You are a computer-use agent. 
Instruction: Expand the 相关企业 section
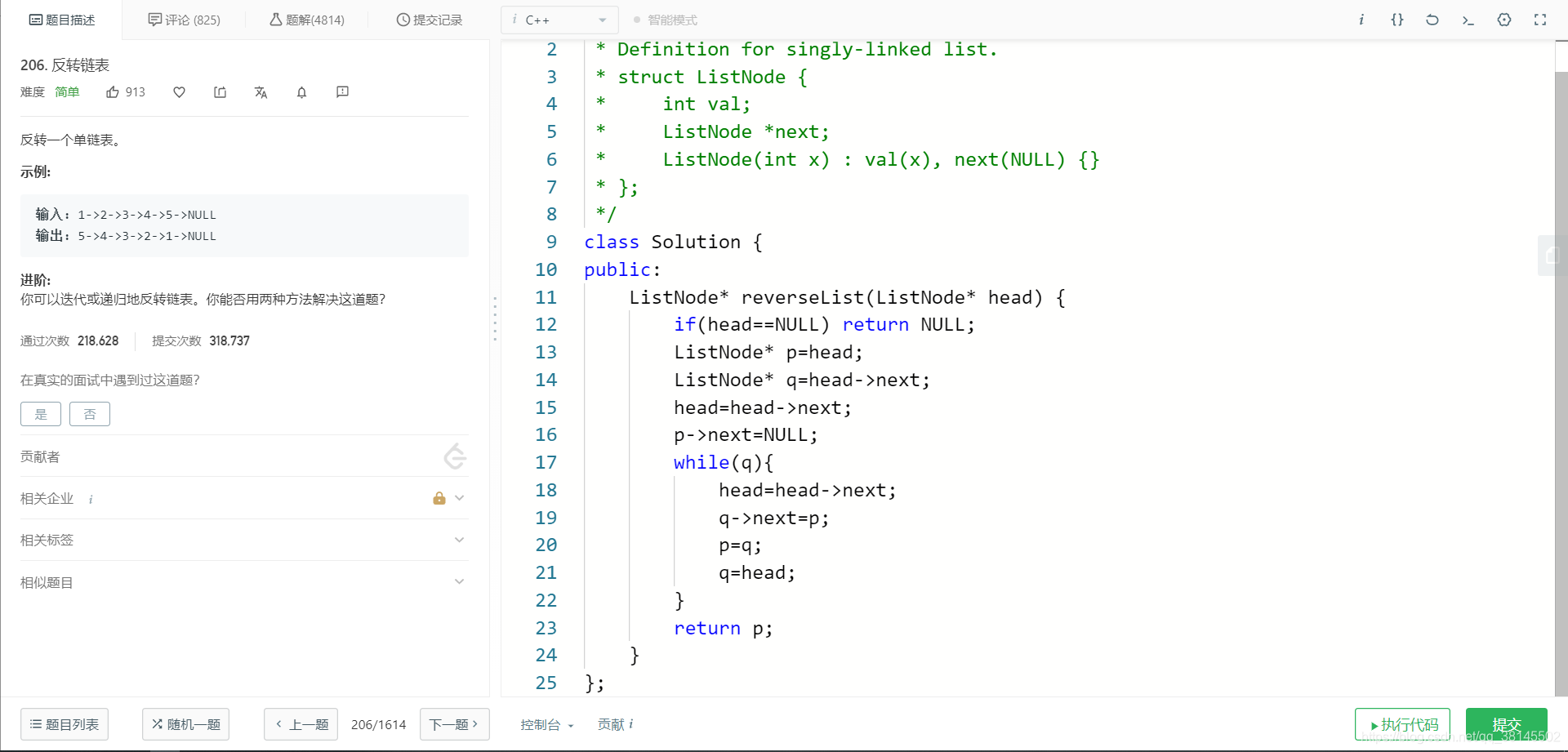[x=460, y=498]
